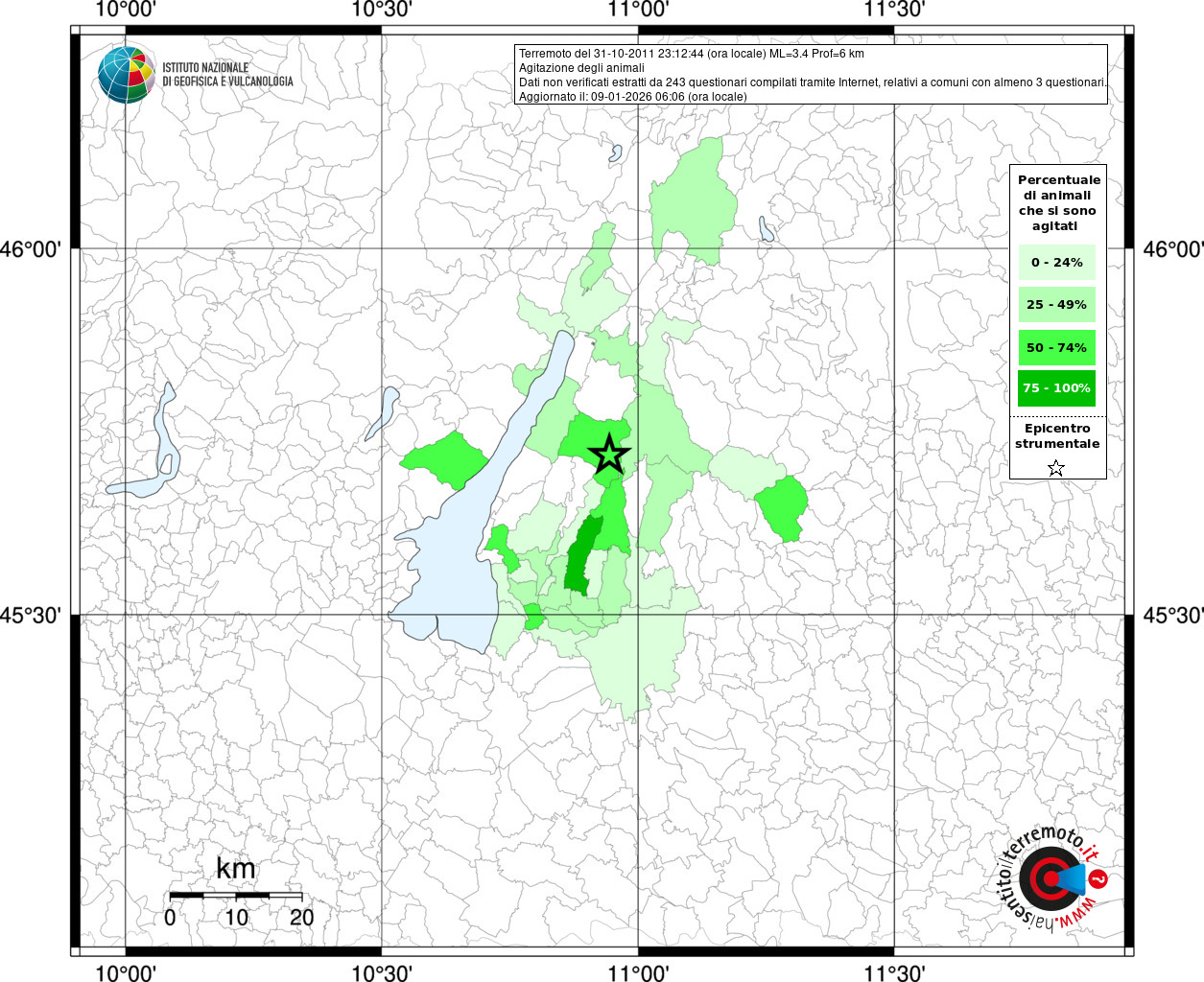The height and width of the screenshot is (982, 1204).
Task: Click the top axis label 11°00'
Action: (638, 10)
